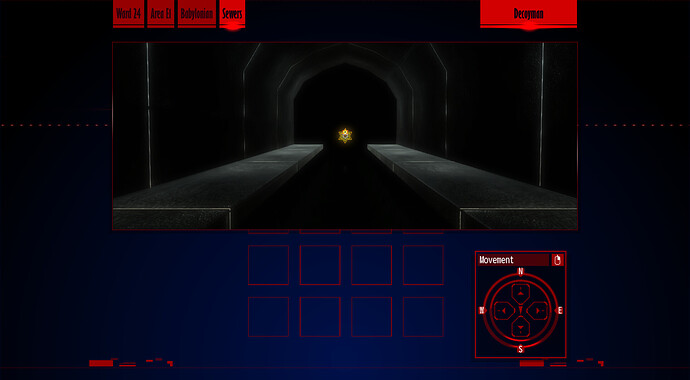Select fourth inventory slot in bottom row

coord(423,317)
